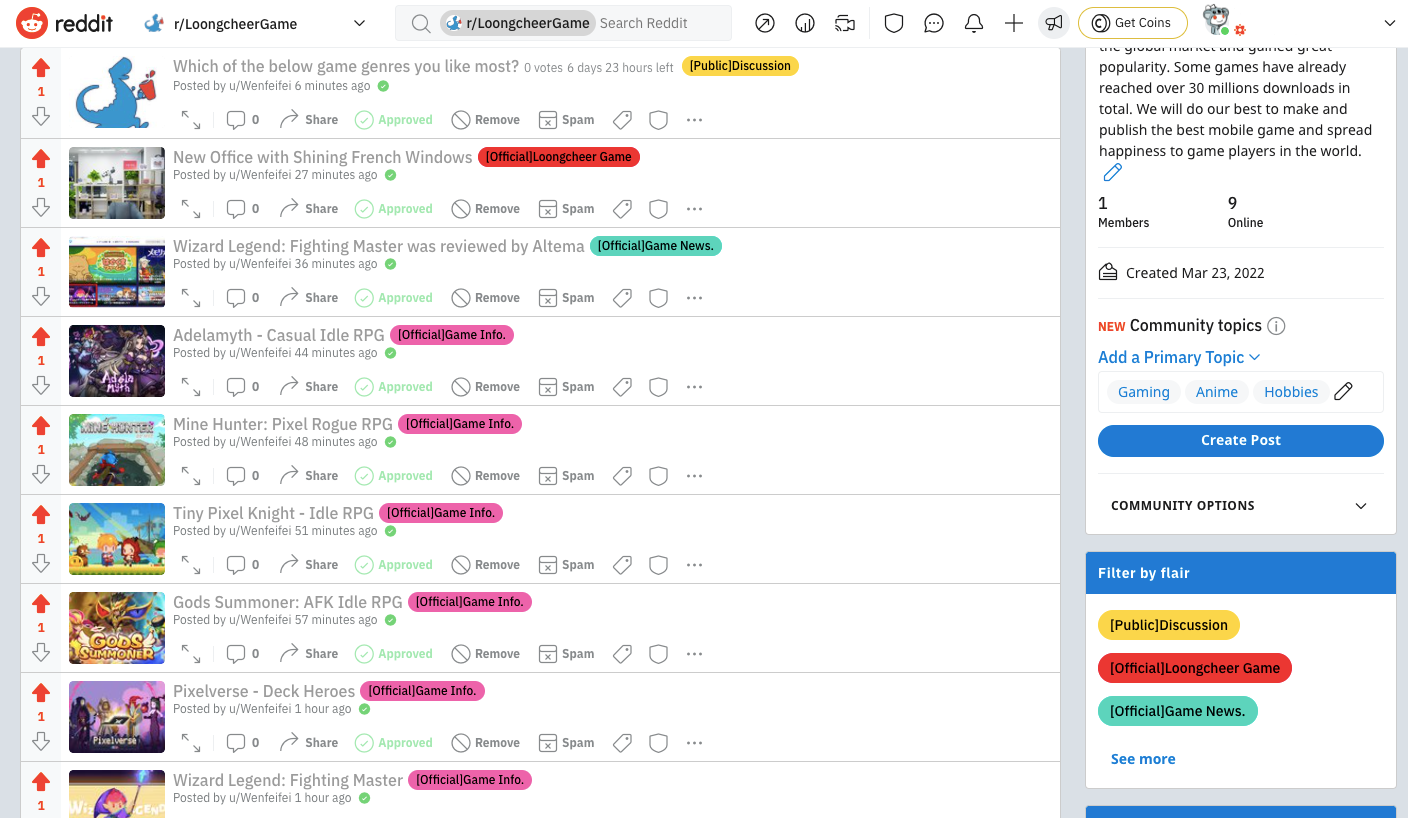Screen dimensions: 1408x818
Task: Open more options on Gods Summoner post
Action: click(x=695, y=654)
